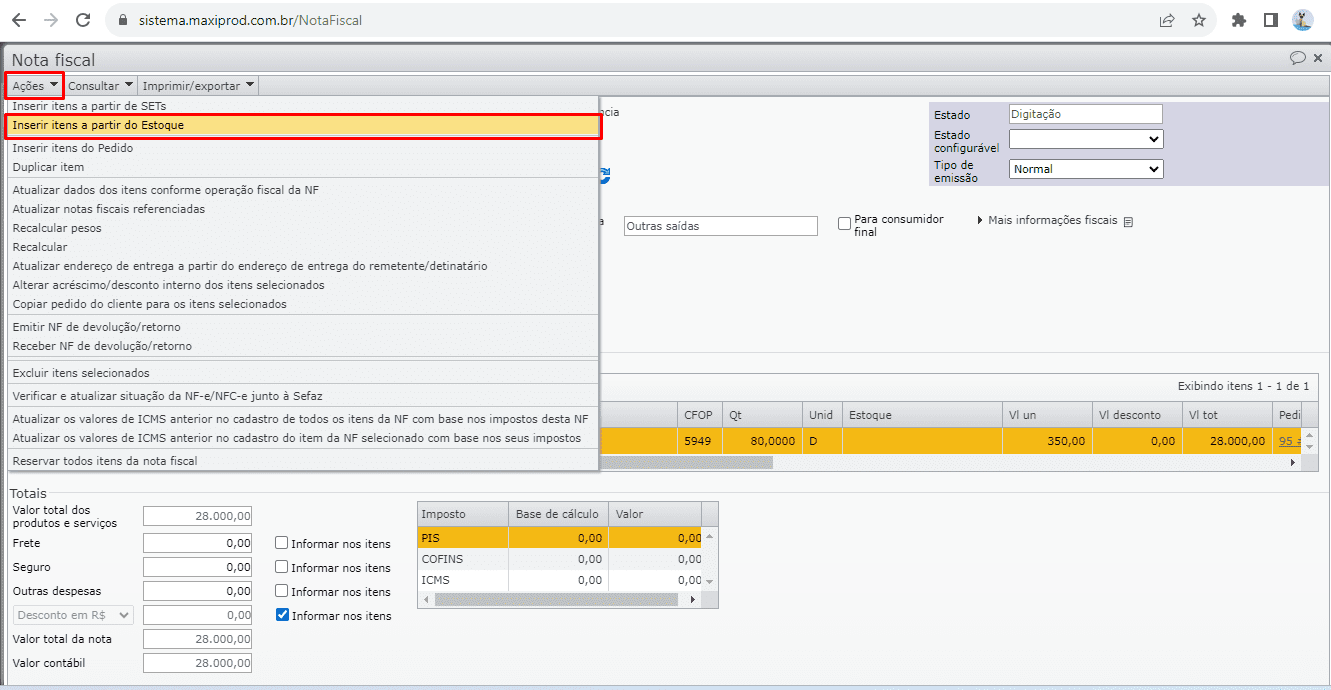Uncheck Informar nos itens beside the desconto field
The height and width of the screenshot is (690, 1331).
coord(283,615)
